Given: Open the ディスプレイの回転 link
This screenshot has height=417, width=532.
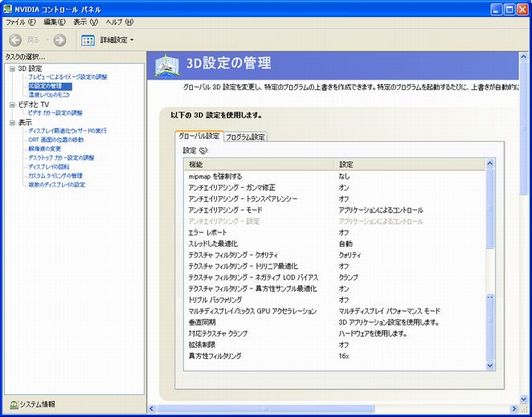Looking at the screenshot, I should (x=49, y=167).
